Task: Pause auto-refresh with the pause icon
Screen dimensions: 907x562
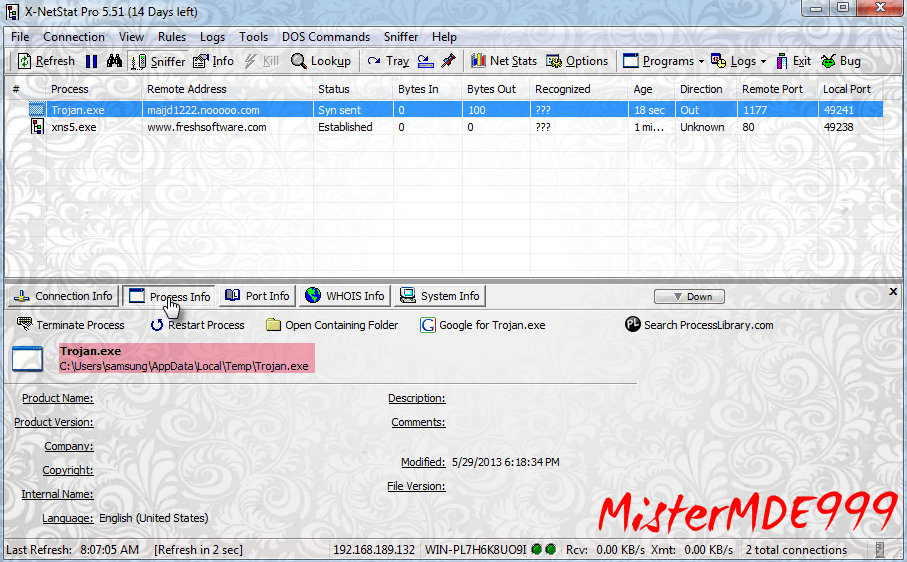Action: point(91,61)
